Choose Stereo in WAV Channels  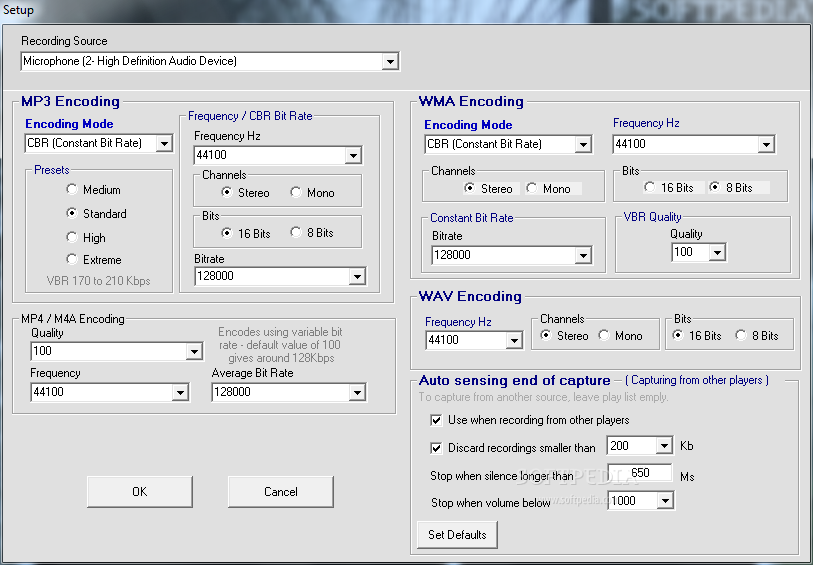(545, 335)
